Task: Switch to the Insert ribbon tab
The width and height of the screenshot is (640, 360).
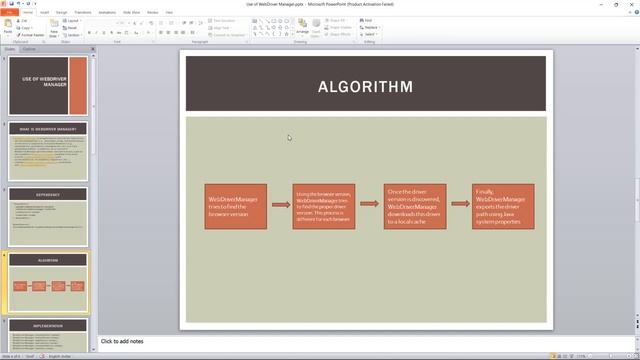Action: tap(44, 12)
